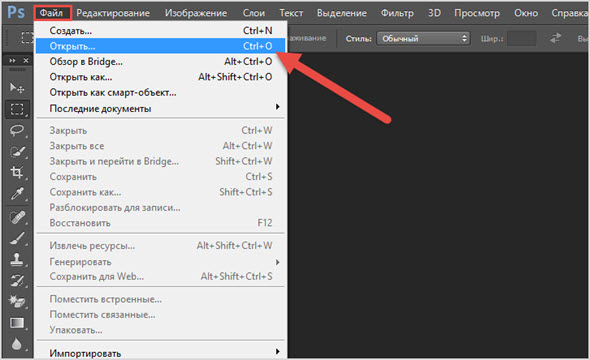Click Поместить встроенные... entry
This screenshot has height=360, width=590.
pyautogui.click(x=160, y=299)
